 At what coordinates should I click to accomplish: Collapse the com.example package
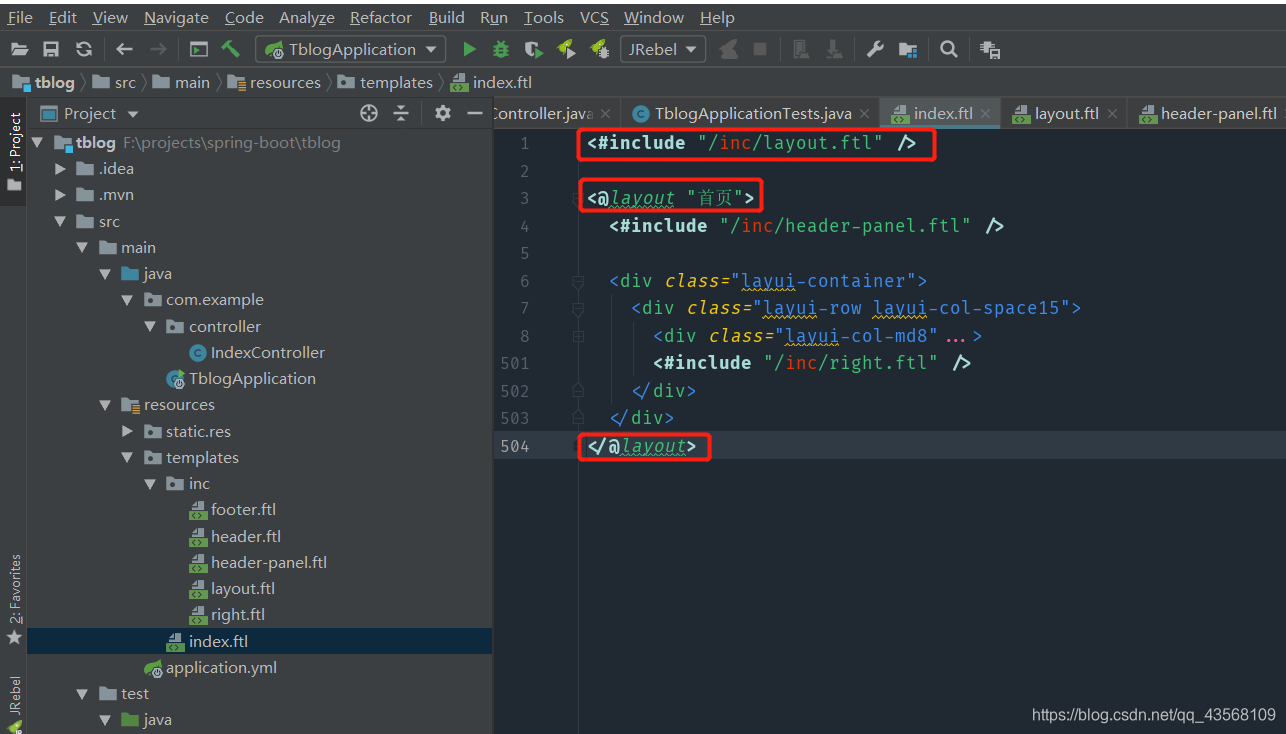(x=127, y=300)
